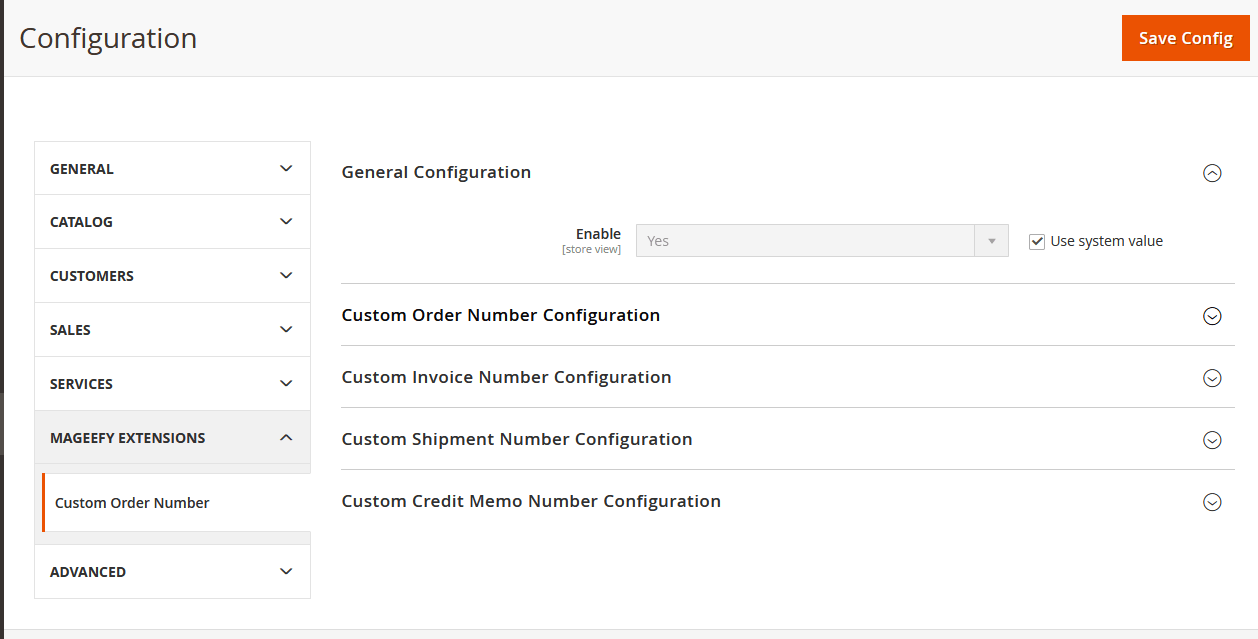
Task: Expand the CUSTOMERS sidebar section
Action: pyautogui.click(x=92, y=276)
